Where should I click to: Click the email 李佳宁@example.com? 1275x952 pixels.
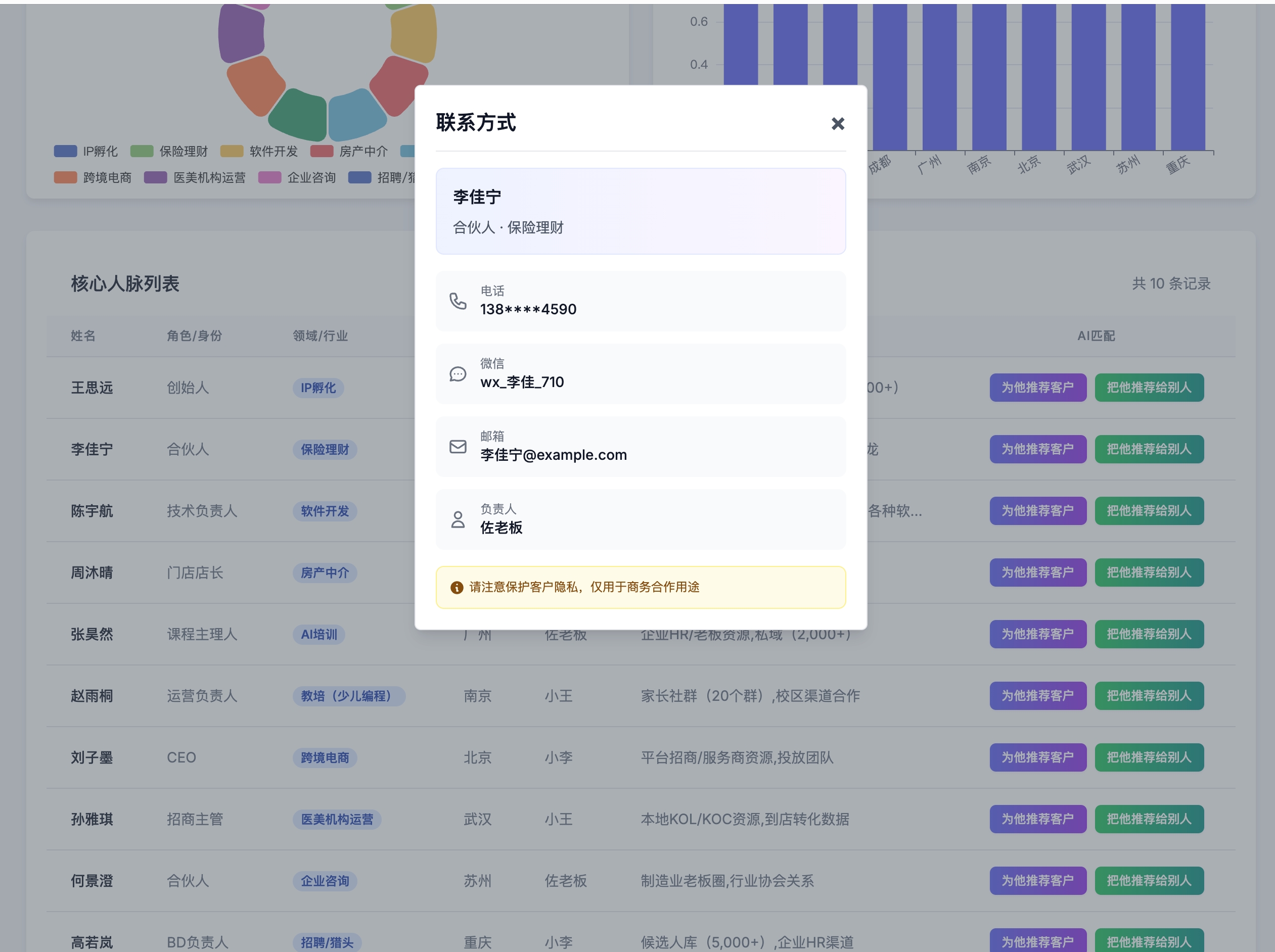point(553,455)
